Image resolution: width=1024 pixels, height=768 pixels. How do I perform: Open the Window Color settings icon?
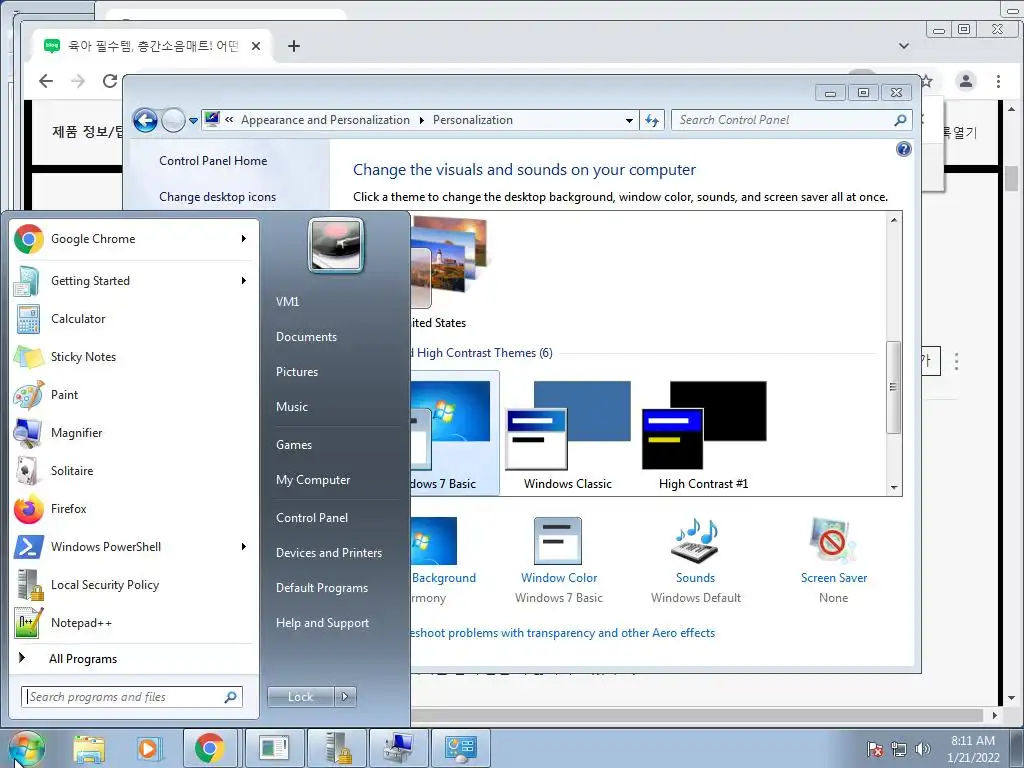558,541
